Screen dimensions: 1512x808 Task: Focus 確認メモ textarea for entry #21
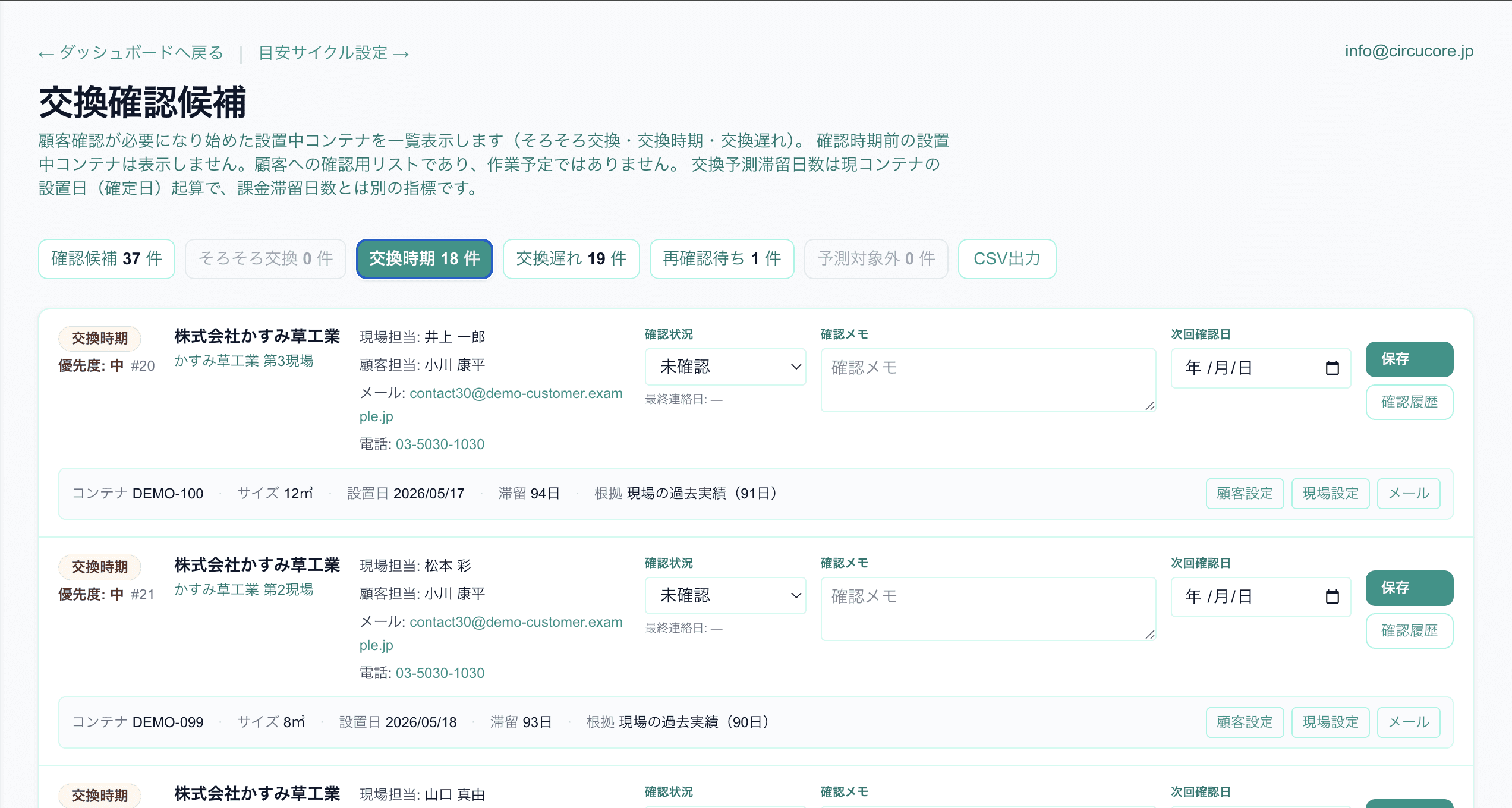(988, 609)
